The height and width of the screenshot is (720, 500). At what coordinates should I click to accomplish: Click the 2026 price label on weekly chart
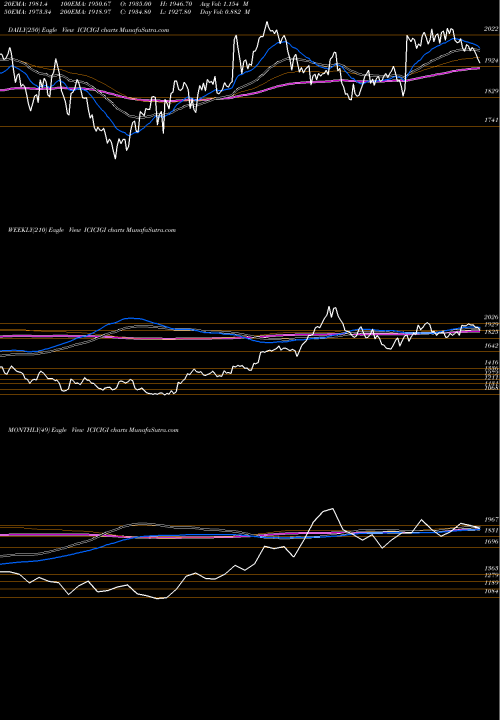click(x=491, y=317)
